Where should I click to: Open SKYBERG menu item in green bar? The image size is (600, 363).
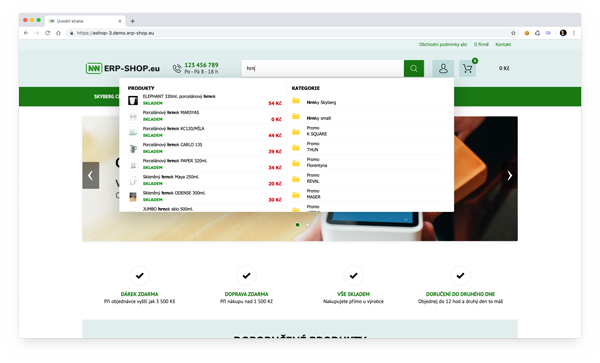click(x=106, y=96)
